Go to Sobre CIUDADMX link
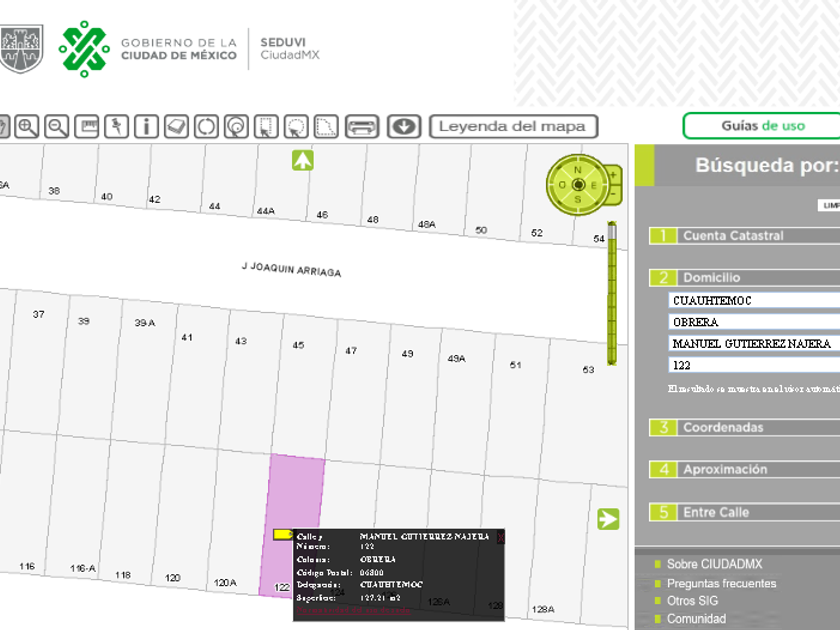This screenshot has width=840, height=630. point(714,564)
